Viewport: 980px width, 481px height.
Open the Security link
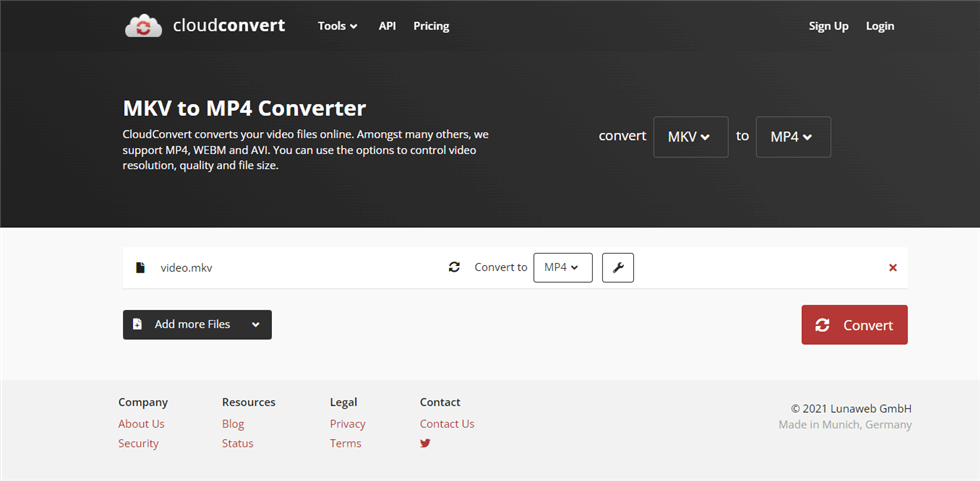[x=138, y=444]
